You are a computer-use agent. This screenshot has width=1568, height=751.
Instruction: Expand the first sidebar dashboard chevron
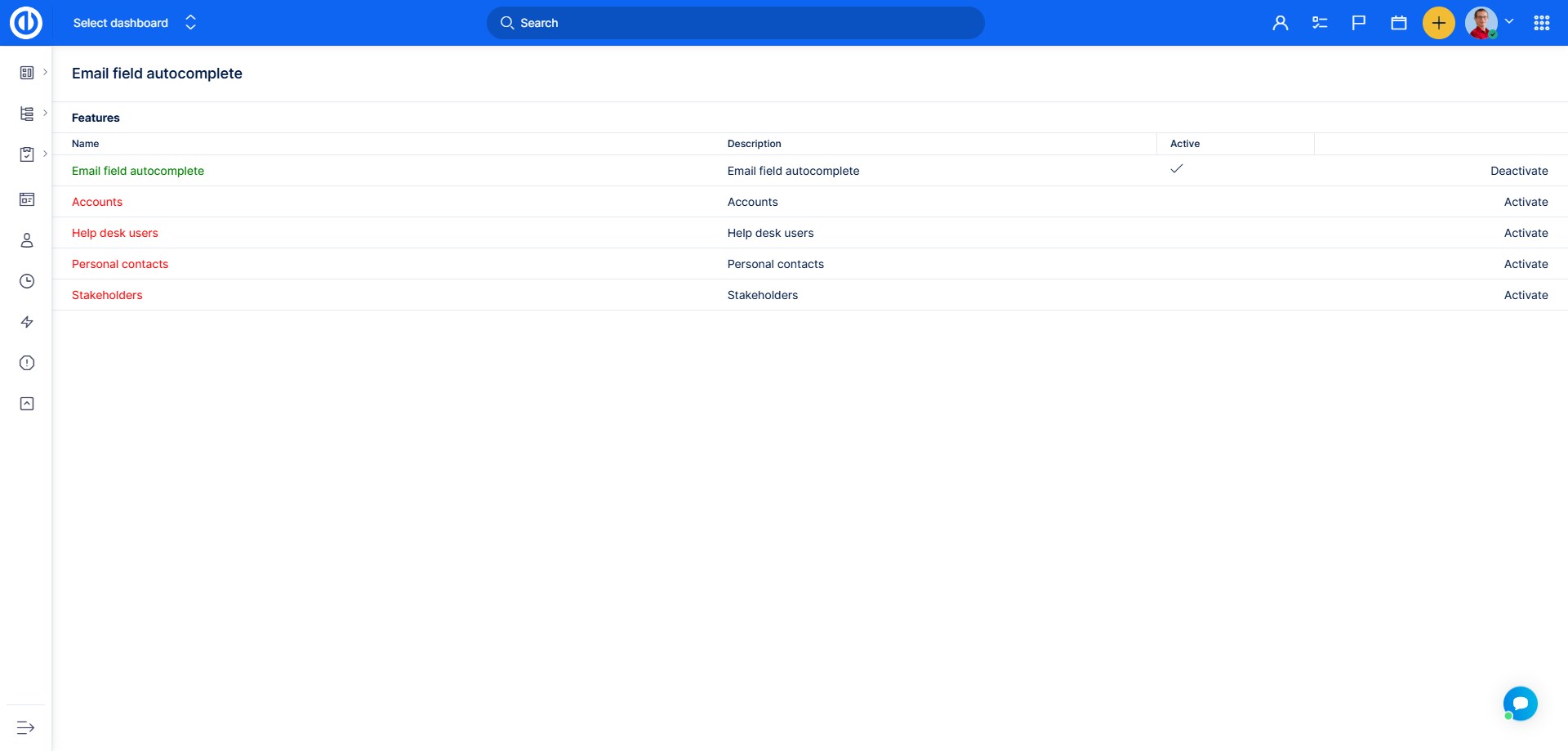point(45,72)
